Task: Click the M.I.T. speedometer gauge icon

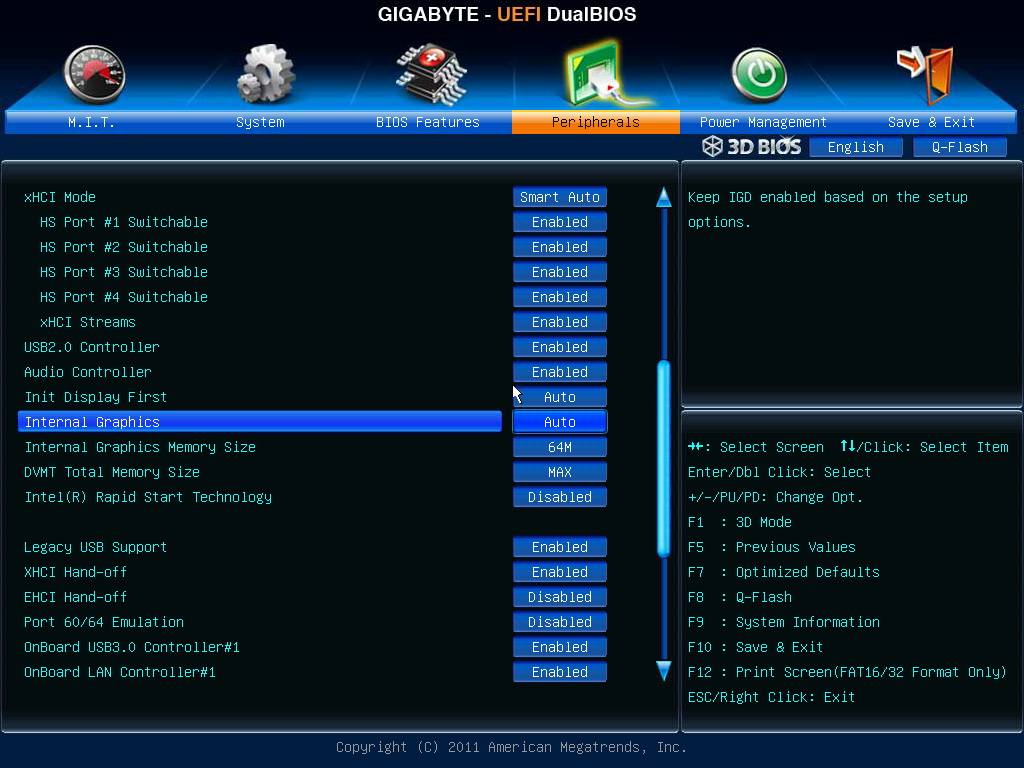Action: pyautogui.click(x=94, y=74)
